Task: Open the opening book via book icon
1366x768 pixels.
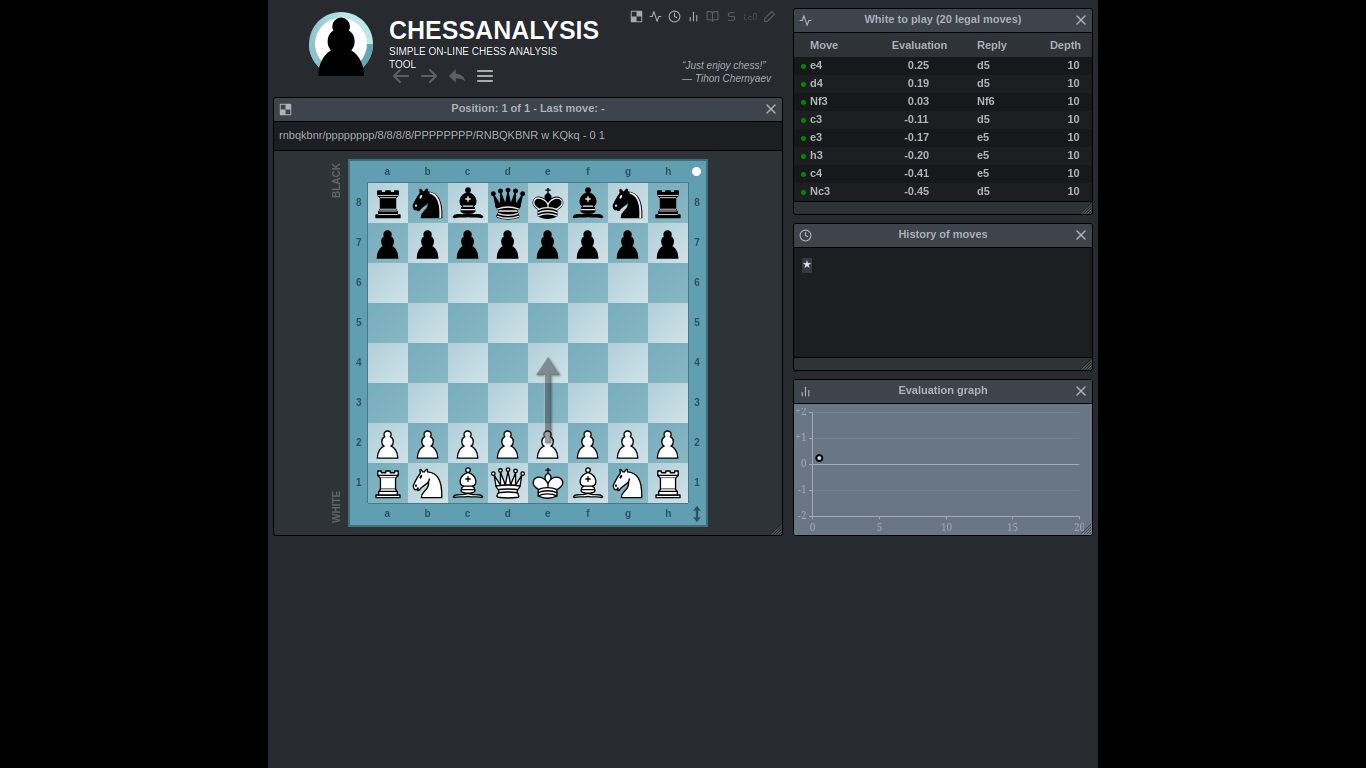Action: click(x=712, y=17)
